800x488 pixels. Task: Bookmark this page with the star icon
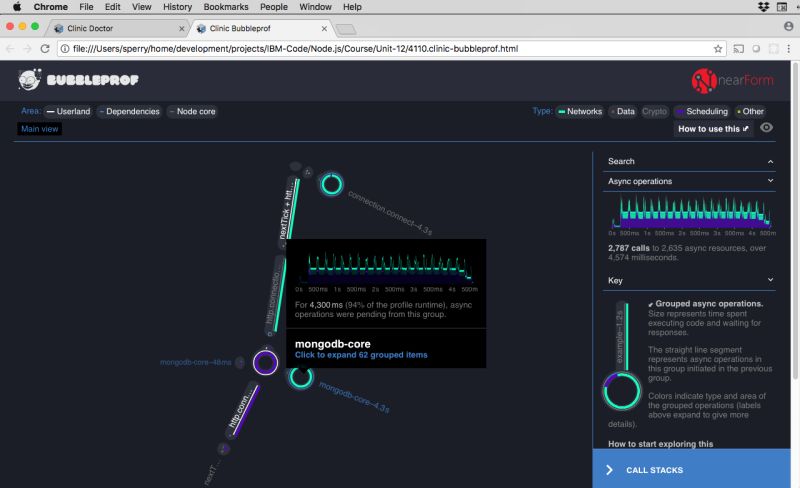coord(718,49)
